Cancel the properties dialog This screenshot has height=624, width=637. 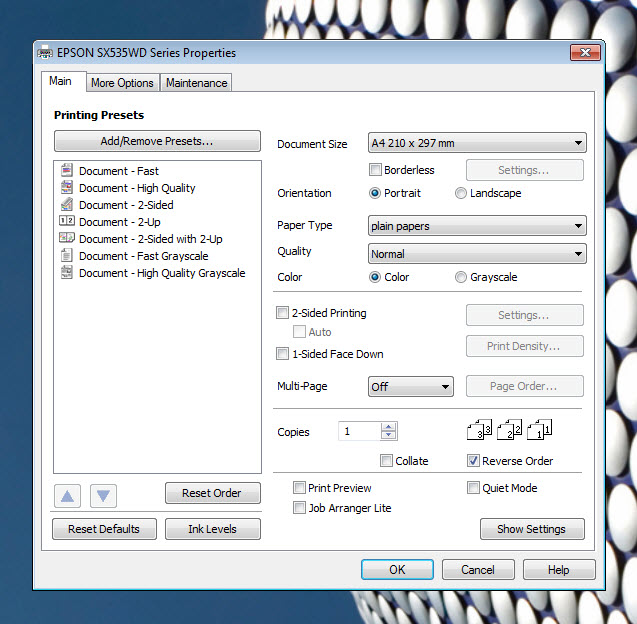click(x=478, y=570)
